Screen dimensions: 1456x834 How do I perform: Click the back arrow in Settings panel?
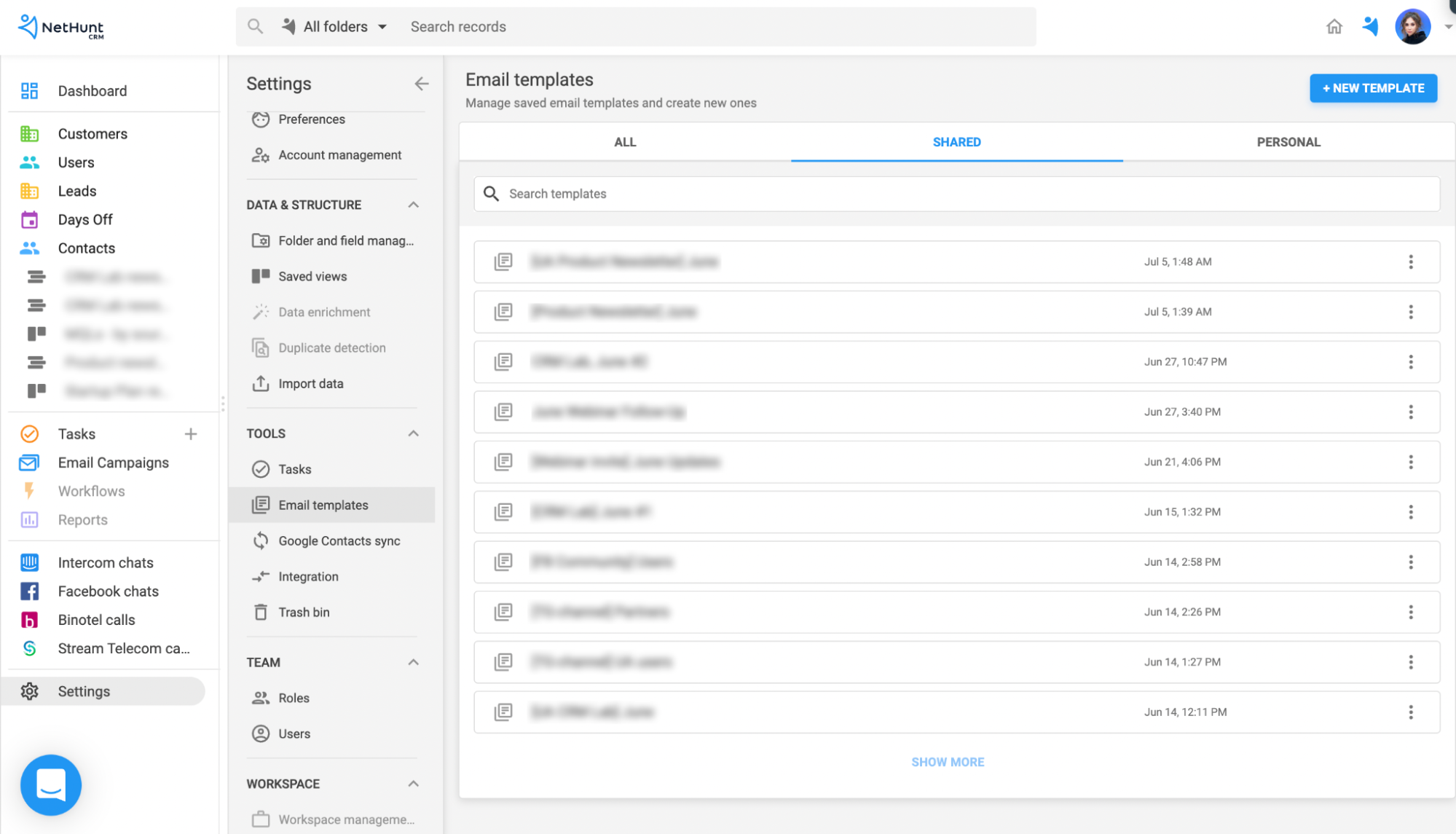420,83
